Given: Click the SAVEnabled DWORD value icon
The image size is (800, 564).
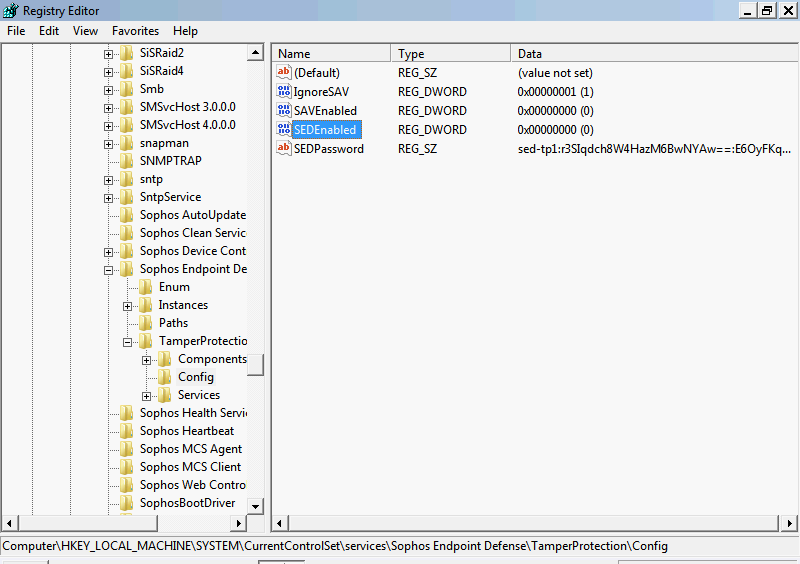Looking at the screenshot, I should (x=284, y=110).
